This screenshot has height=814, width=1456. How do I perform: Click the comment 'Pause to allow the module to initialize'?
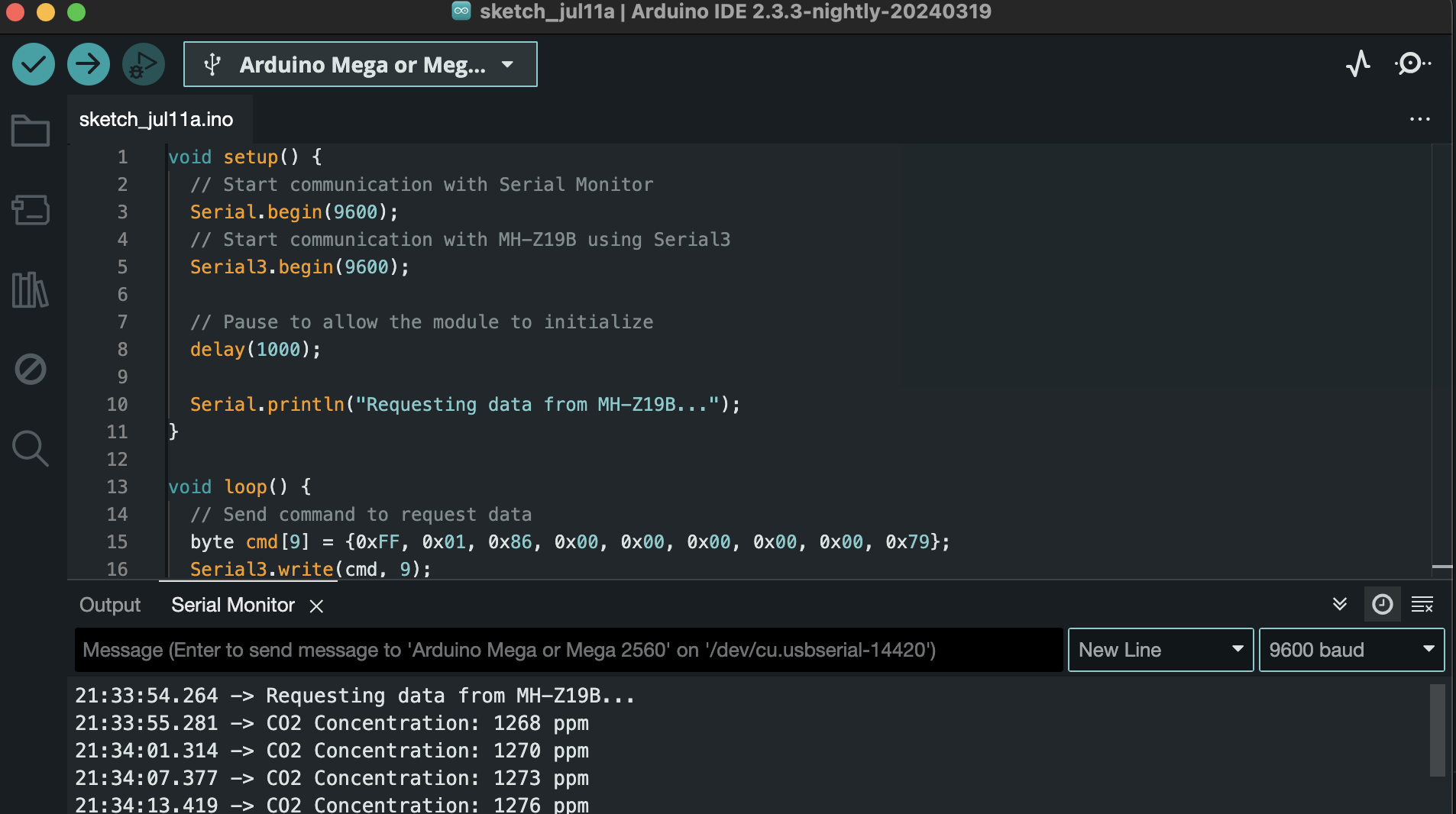click(422, 322)
